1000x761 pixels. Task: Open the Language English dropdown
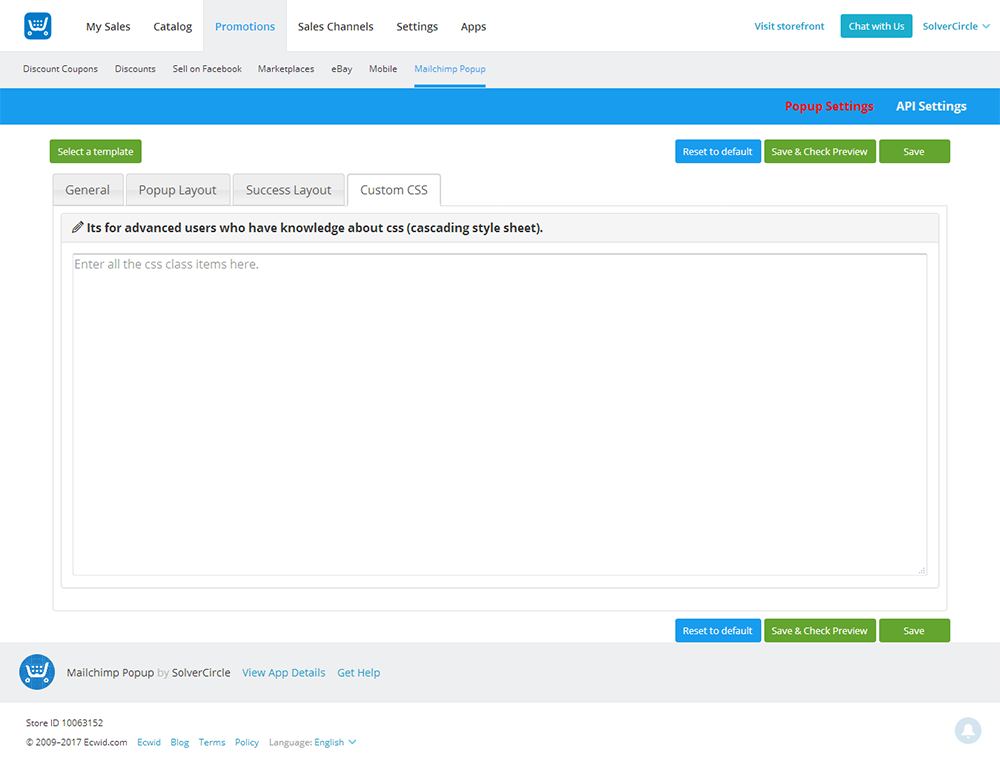pos(335,742)
